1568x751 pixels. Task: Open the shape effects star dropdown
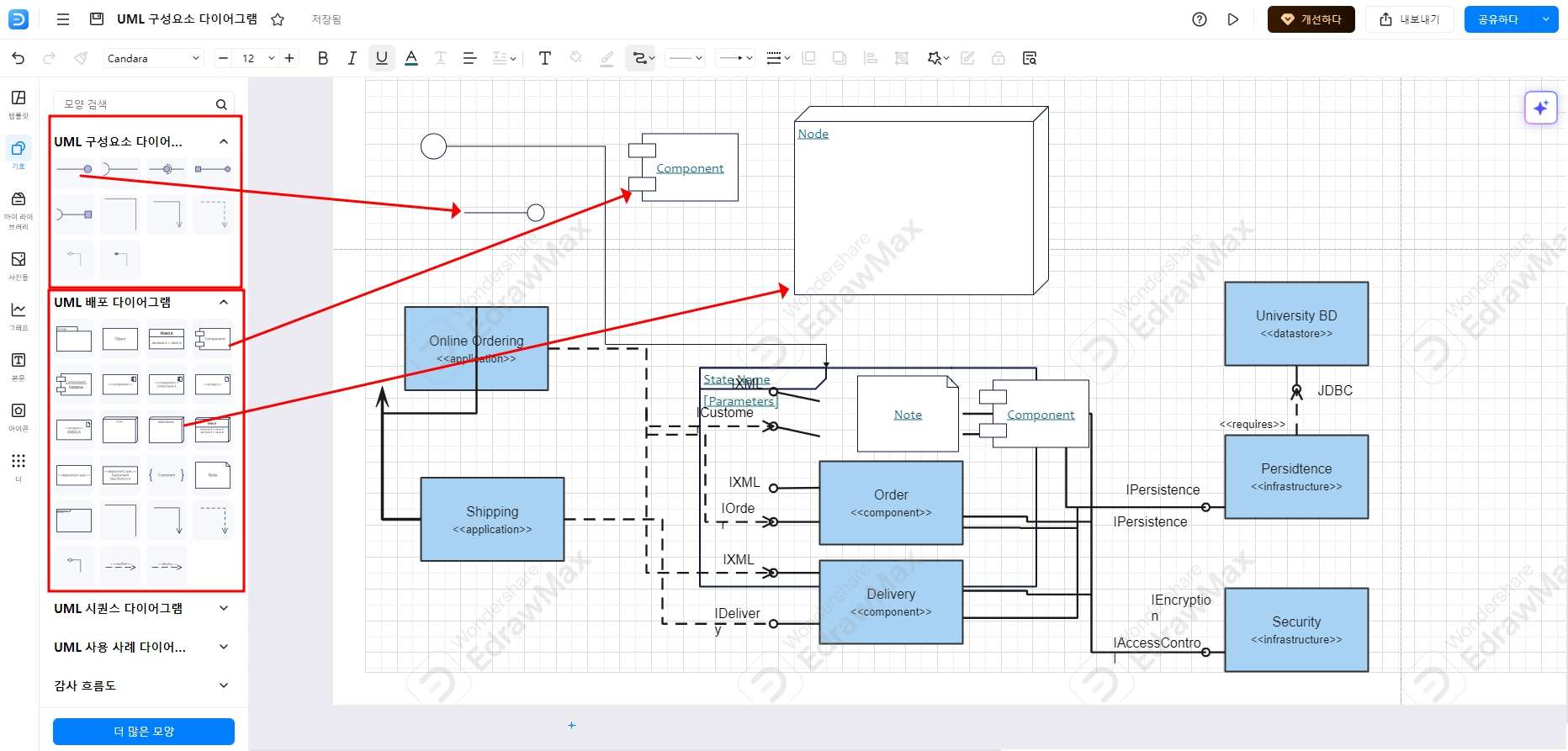click(x=937, y=58)
